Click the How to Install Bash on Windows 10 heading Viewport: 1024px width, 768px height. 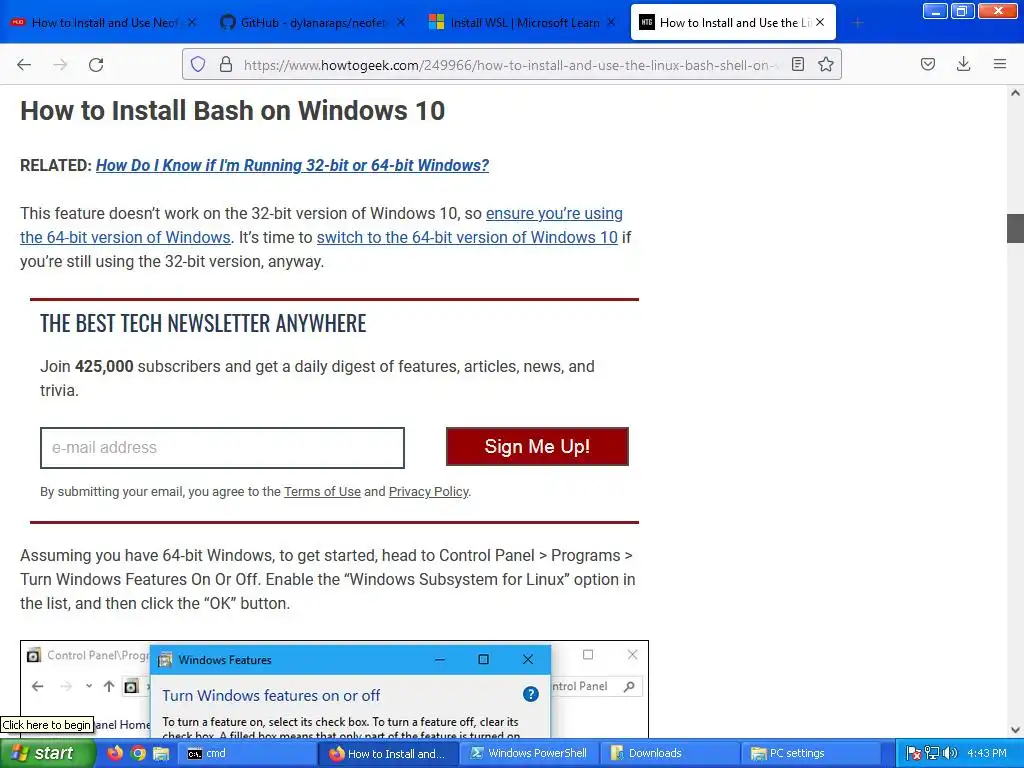click(232, 110)
